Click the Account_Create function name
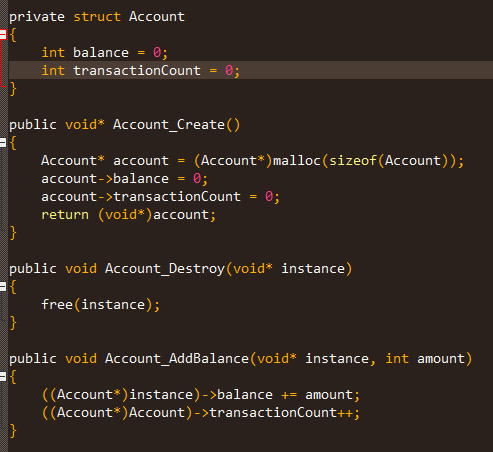 169,125
